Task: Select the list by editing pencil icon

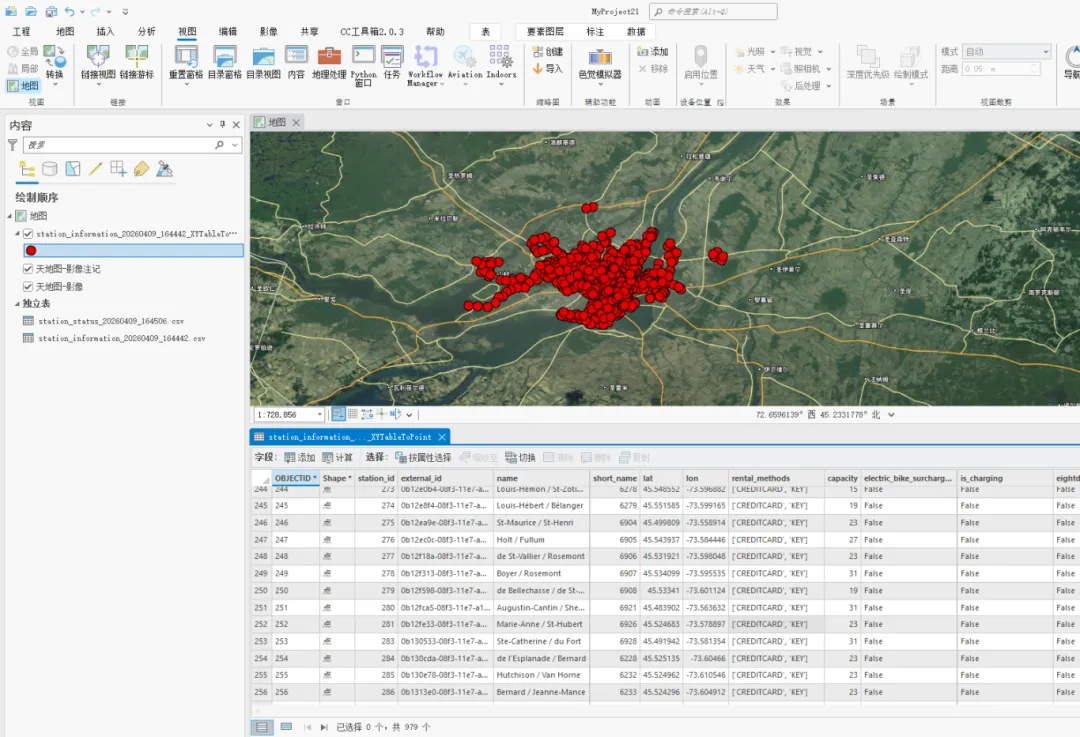Action: (96, 169)
